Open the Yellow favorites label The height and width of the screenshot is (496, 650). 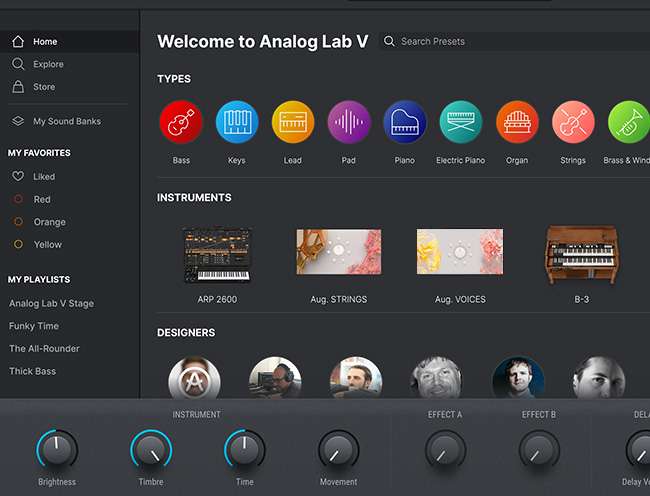pyautogui.click(x=48, y=244)
